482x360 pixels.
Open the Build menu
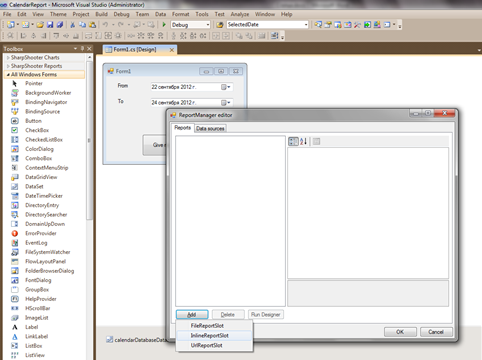[101, 14]
